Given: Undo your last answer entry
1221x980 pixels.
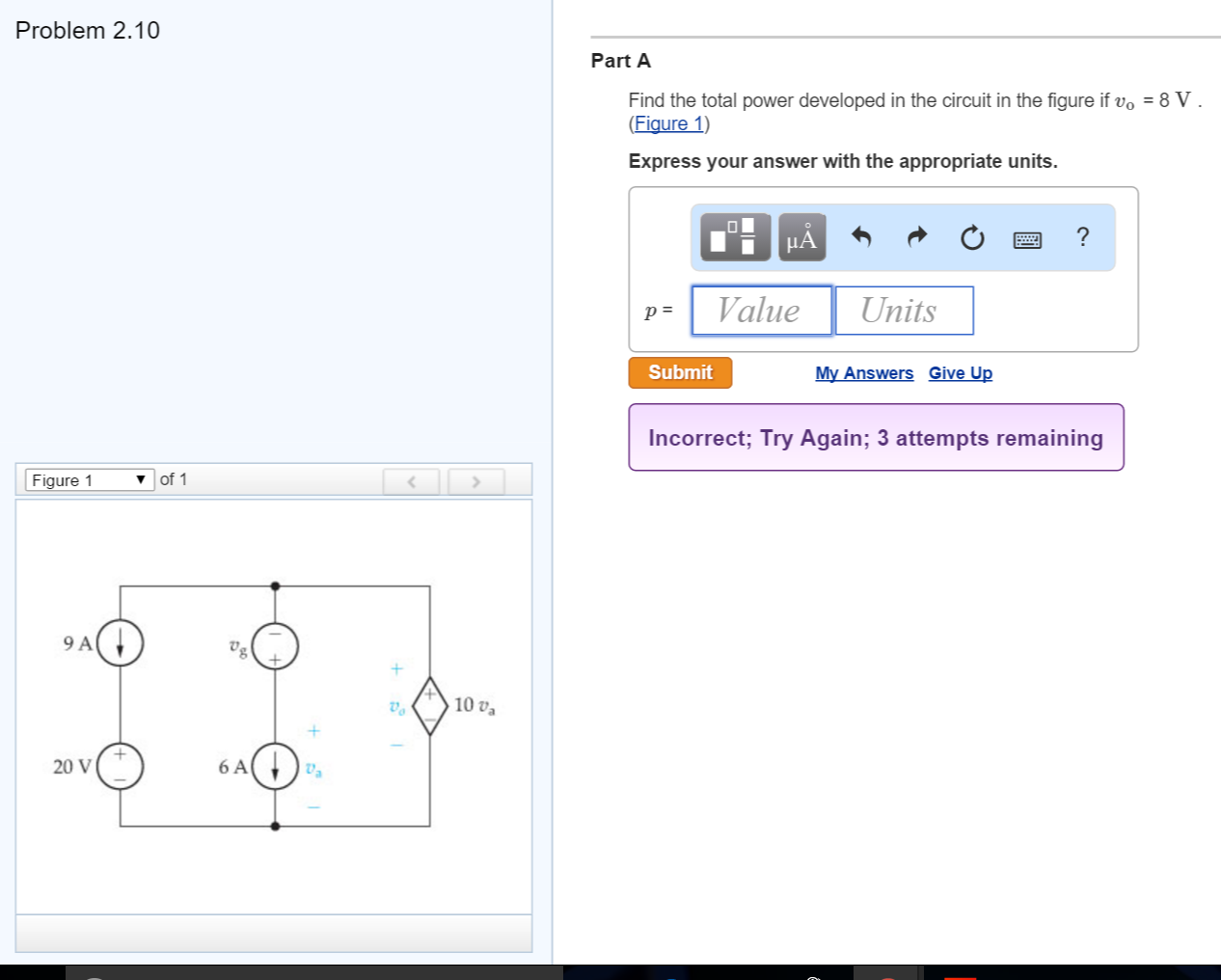Looking at the screenshot, I should (x=861, y=236).
